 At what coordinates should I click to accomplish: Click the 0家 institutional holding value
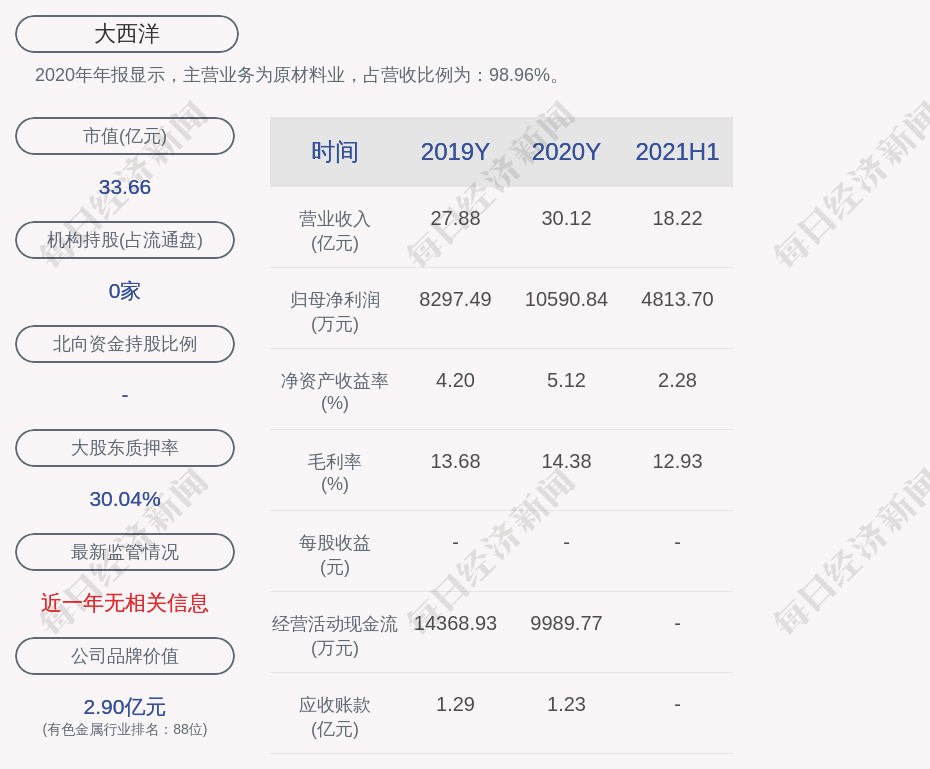125,291
